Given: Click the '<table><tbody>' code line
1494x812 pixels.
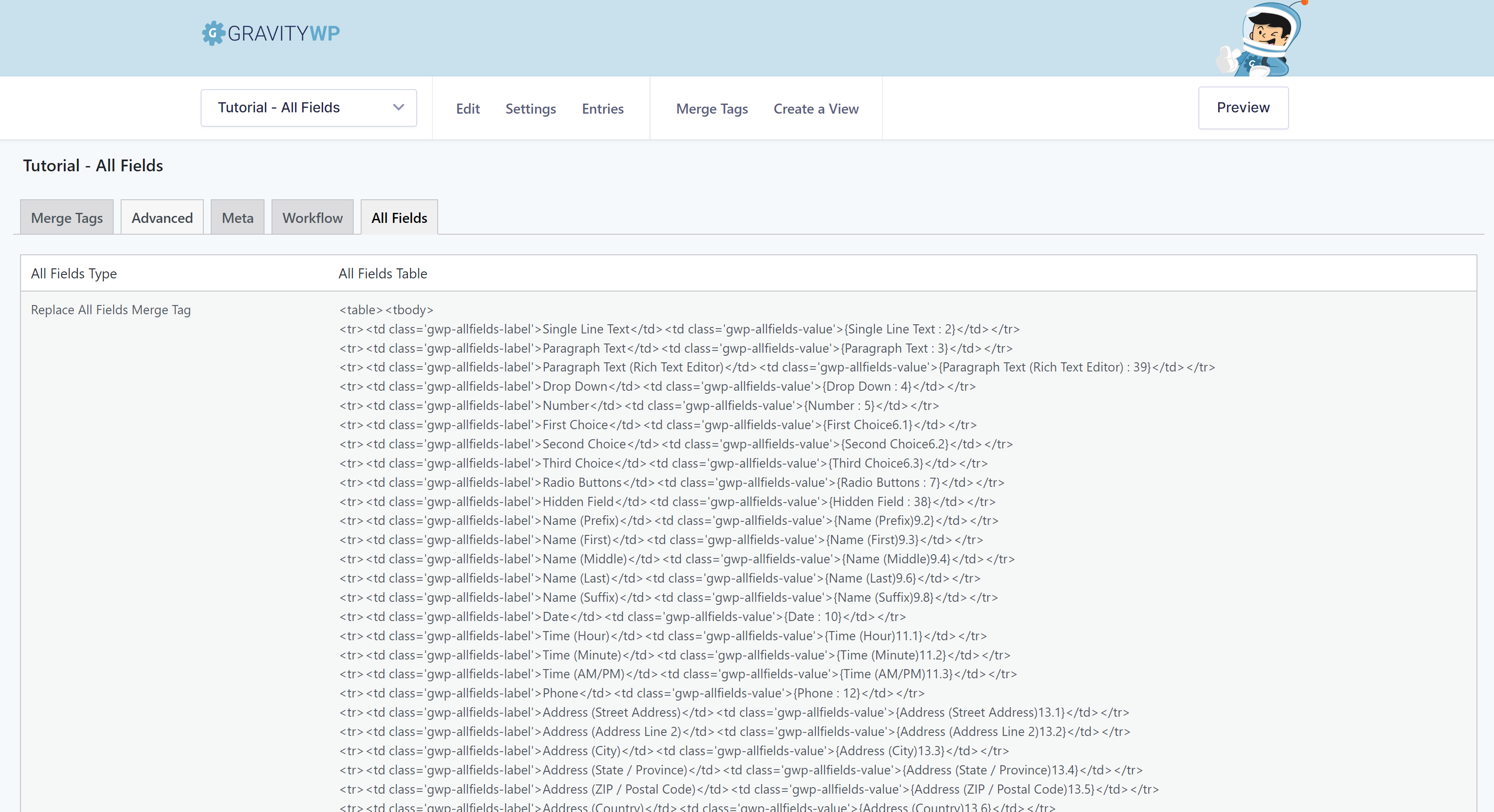Looking at the screenshot, I should 386,310.
